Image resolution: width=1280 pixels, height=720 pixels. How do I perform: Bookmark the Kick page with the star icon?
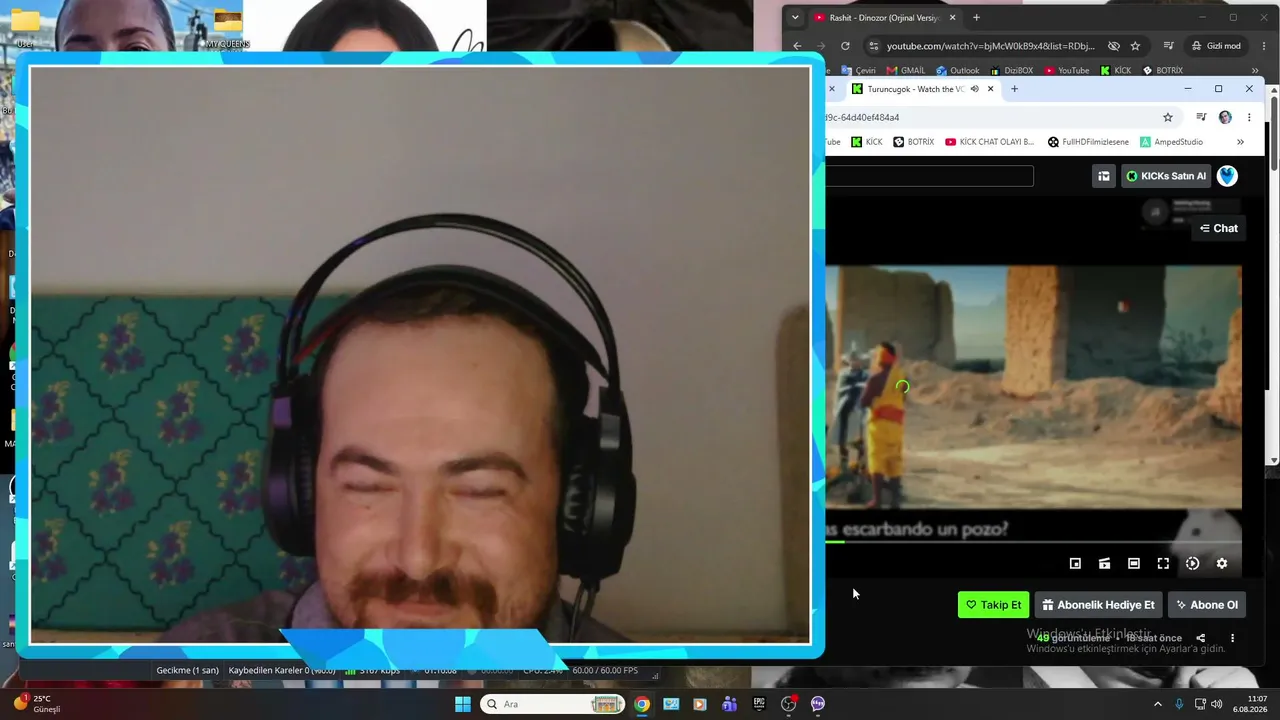tap(1168, 117)
